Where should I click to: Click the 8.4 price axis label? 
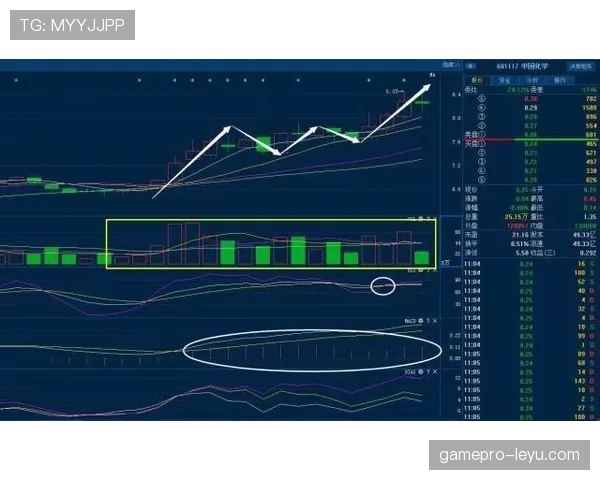click(456, 94)
